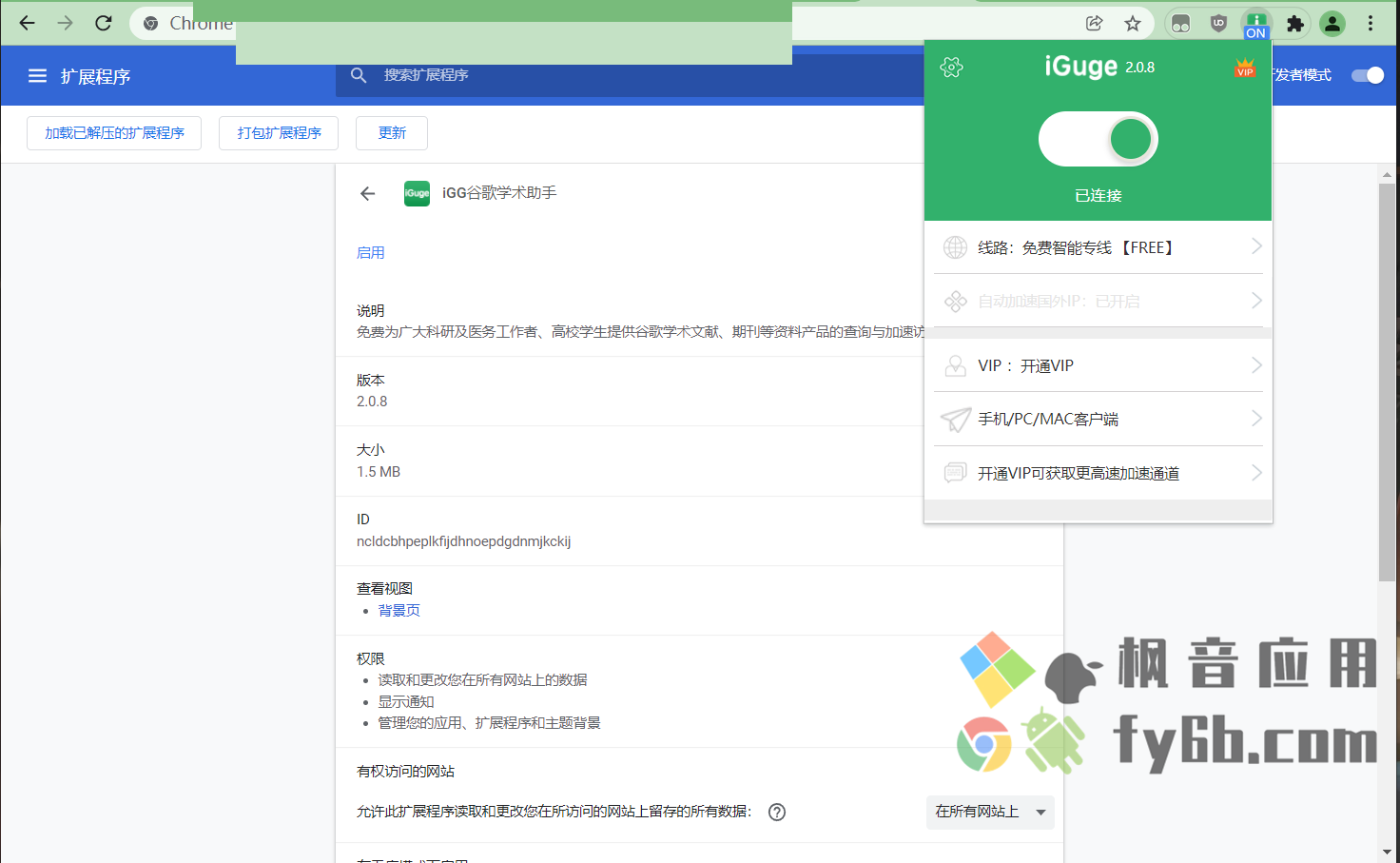The image size is (1400, 863).
Task: Expand the 开通VIP可获取更高速加速通道 chevron
Action: coord(1256,473)
